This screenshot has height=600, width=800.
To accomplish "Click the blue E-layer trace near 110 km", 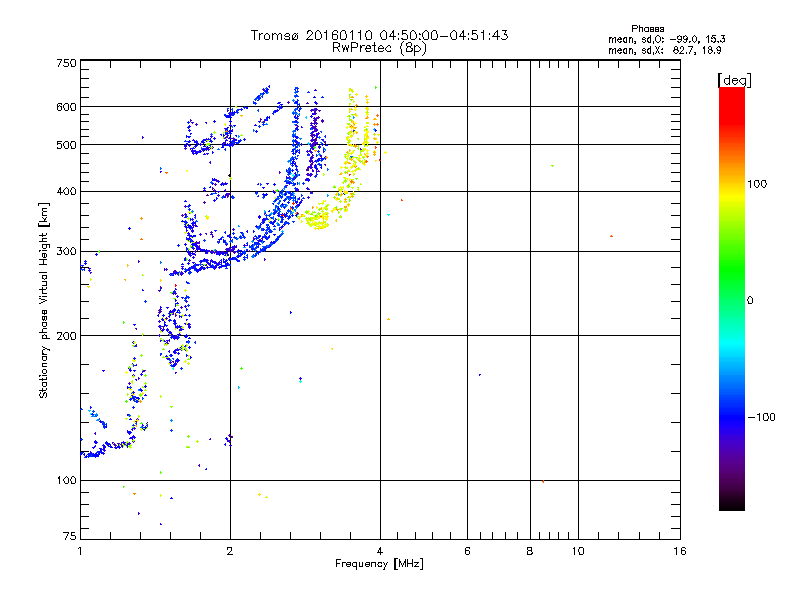I will tap(107, 447).
